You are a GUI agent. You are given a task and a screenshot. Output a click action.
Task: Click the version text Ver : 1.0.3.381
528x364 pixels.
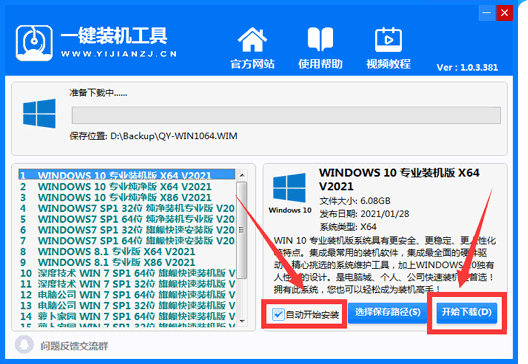coord(467,67)
